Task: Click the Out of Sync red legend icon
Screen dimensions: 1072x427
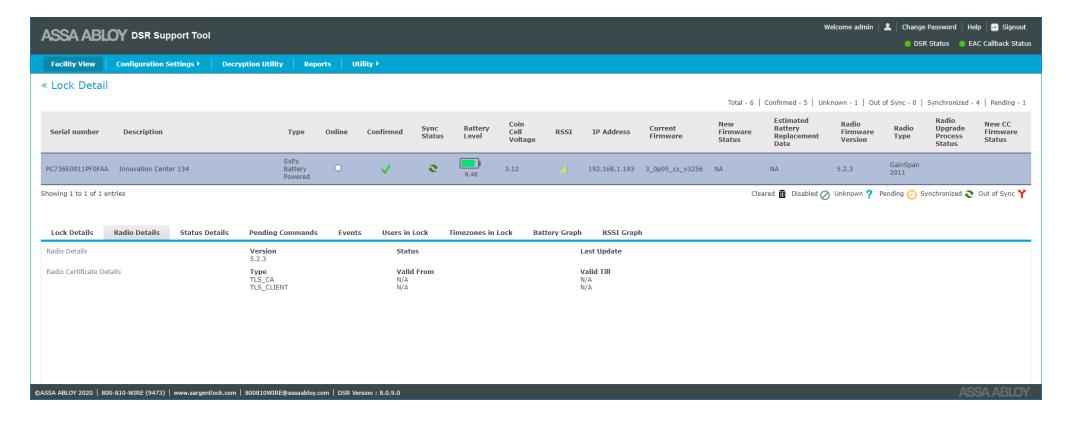Action: pyautogui.click(x=1021, y=194)
